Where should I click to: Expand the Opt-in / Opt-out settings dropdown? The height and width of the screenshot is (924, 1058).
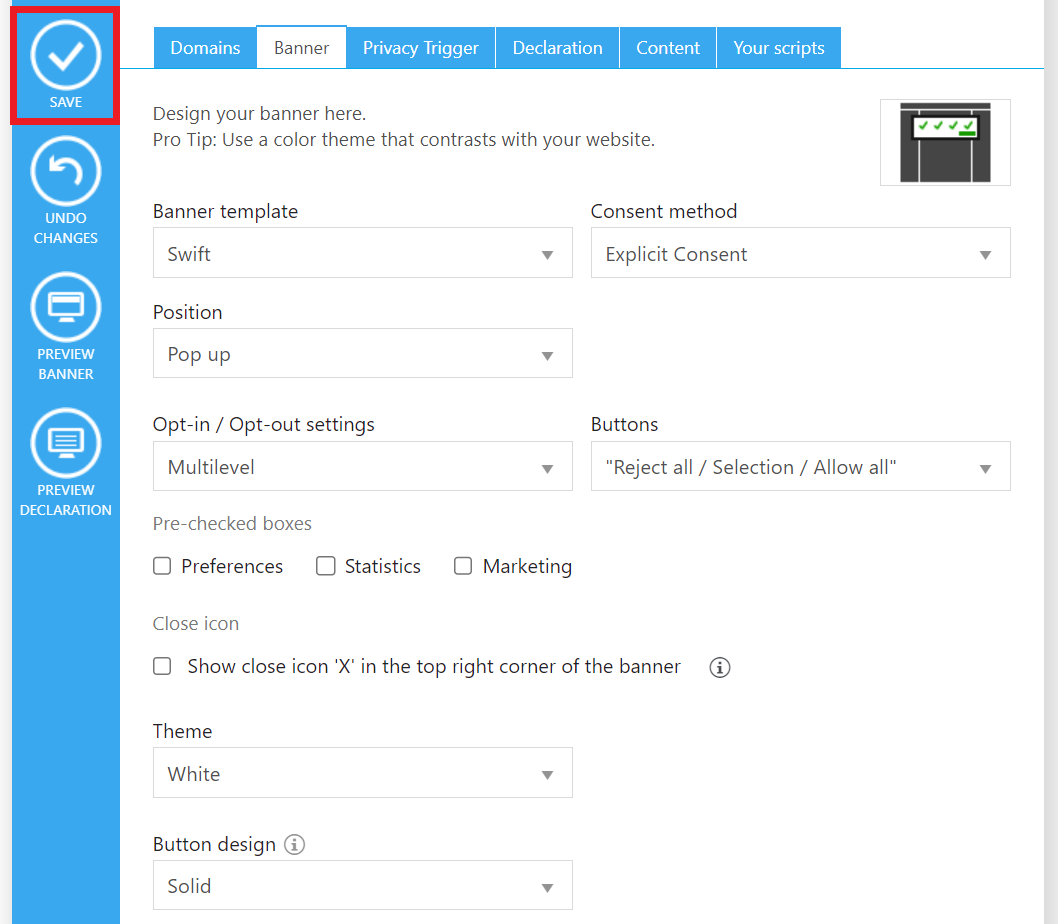362,467
